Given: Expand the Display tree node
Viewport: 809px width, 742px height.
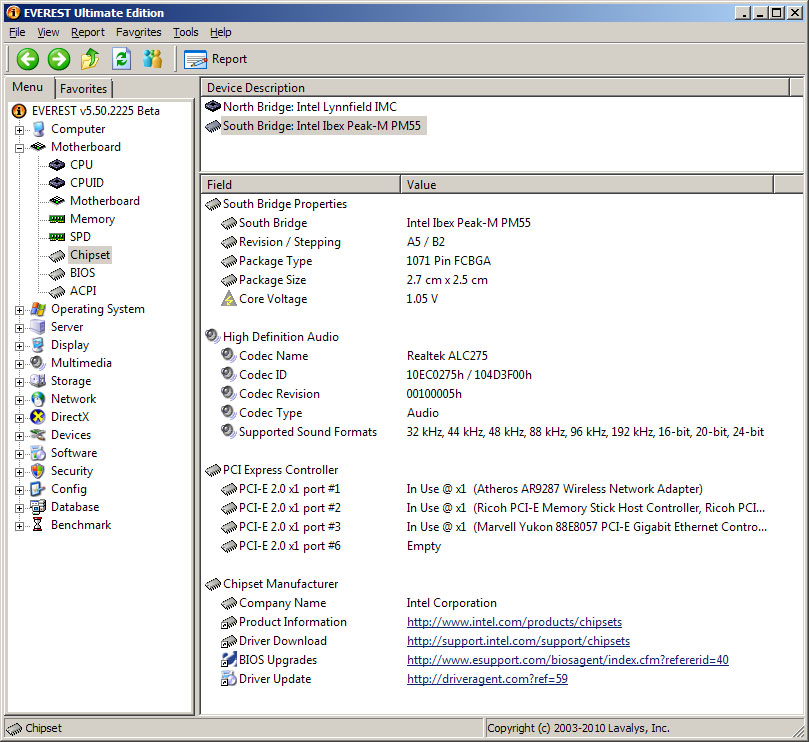Looking at the screenshot, I should [x=19, y=346].
